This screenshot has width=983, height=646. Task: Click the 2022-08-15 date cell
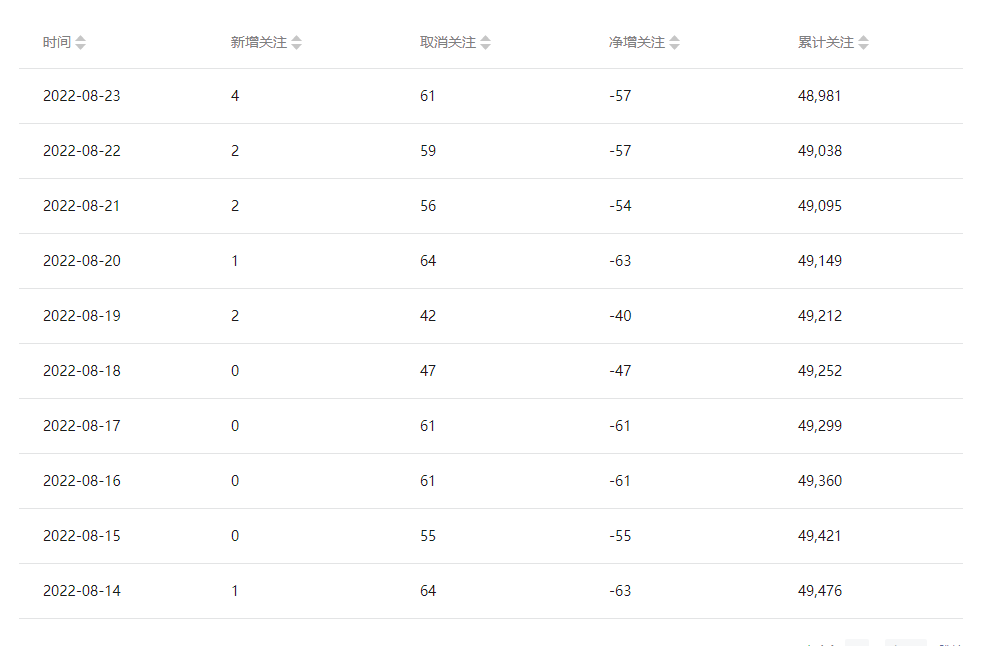click(x=81, y=536)
